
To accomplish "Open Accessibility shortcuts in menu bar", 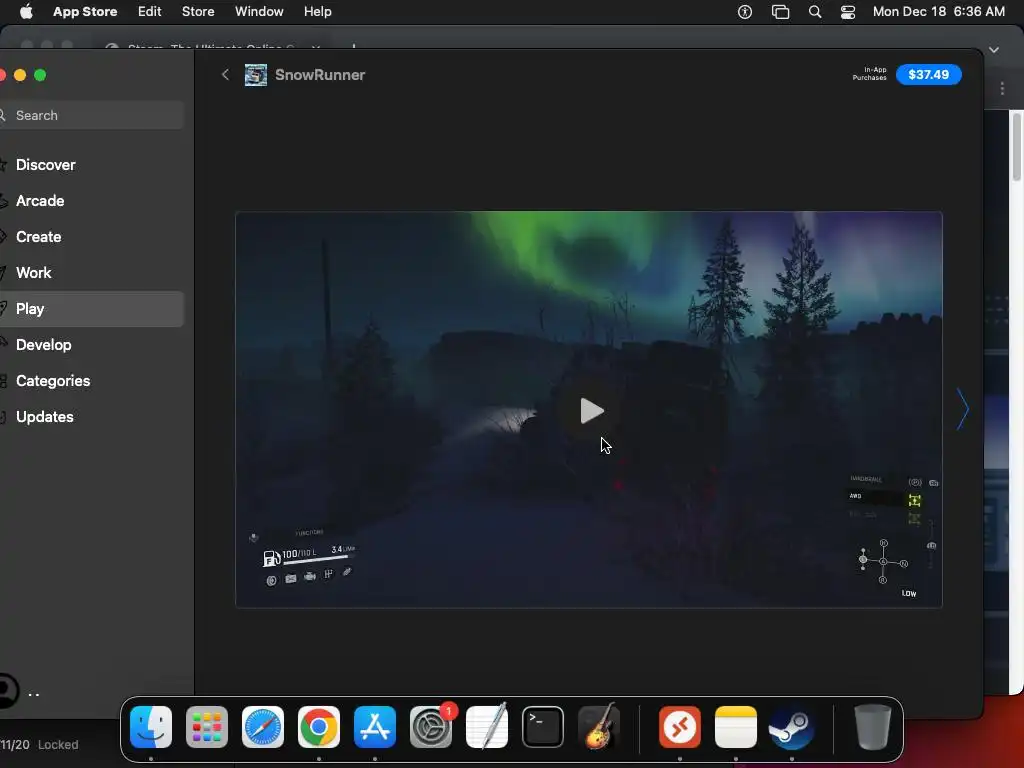I will 744,11.
